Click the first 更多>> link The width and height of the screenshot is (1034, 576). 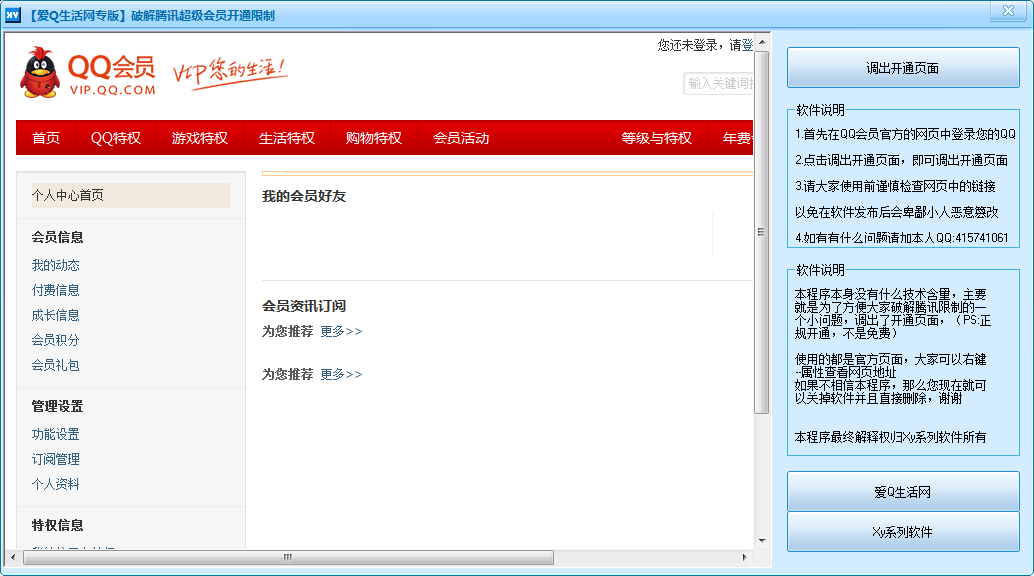click(x=342, y=331)
